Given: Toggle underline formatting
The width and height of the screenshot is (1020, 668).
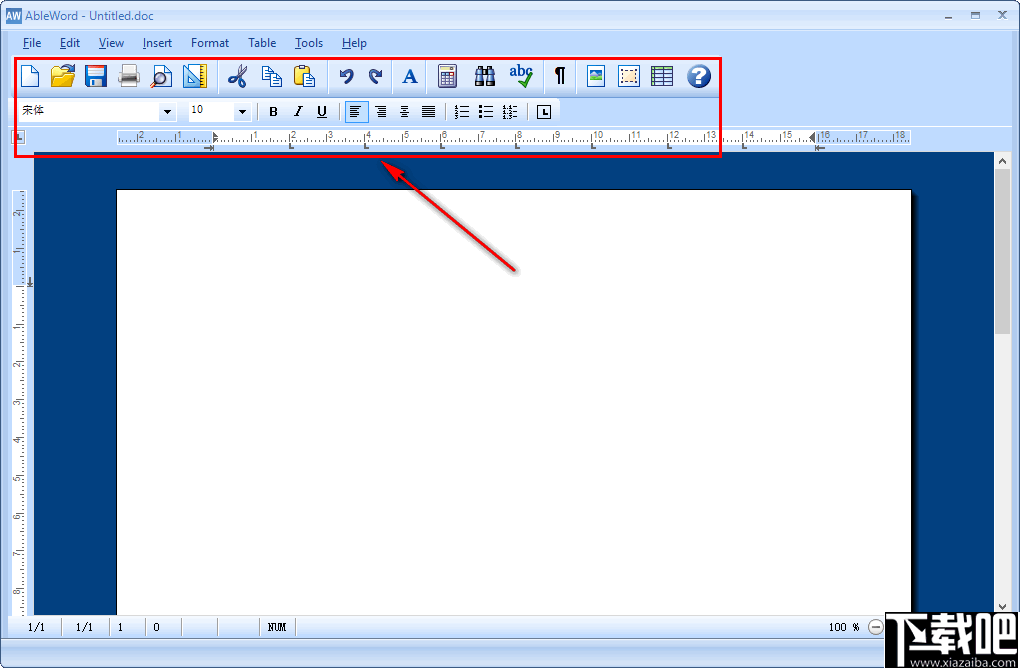Looking at the screenshot, I should tap(321, 112).
